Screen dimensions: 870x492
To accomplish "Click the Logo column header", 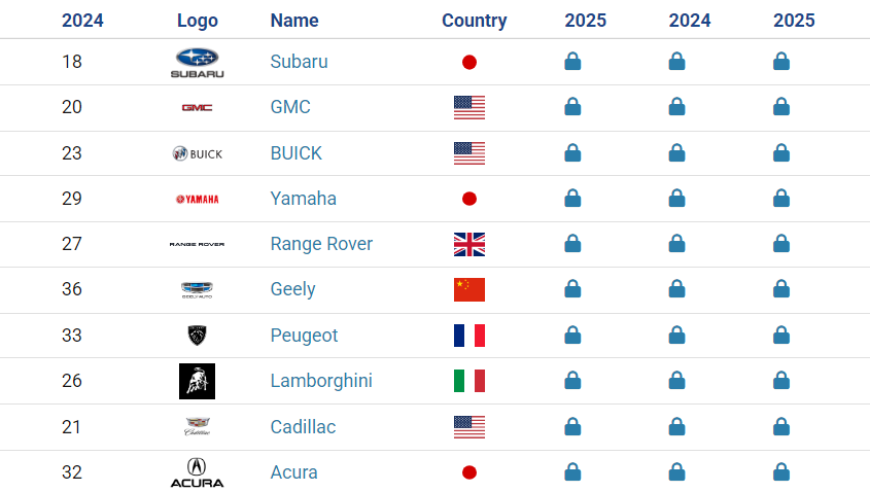I will point(198,21).
